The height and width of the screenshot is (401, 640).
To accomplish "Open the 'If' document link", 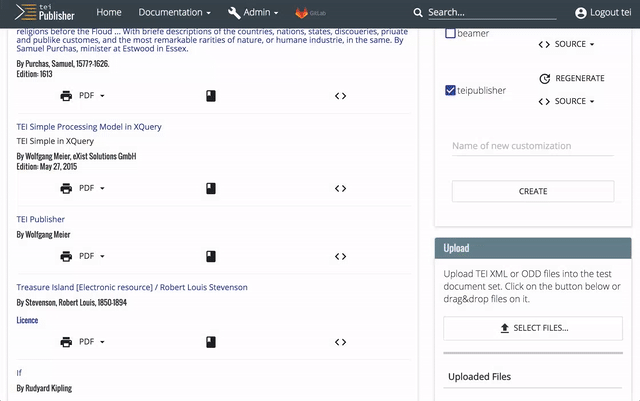I will tap(19, 372).
